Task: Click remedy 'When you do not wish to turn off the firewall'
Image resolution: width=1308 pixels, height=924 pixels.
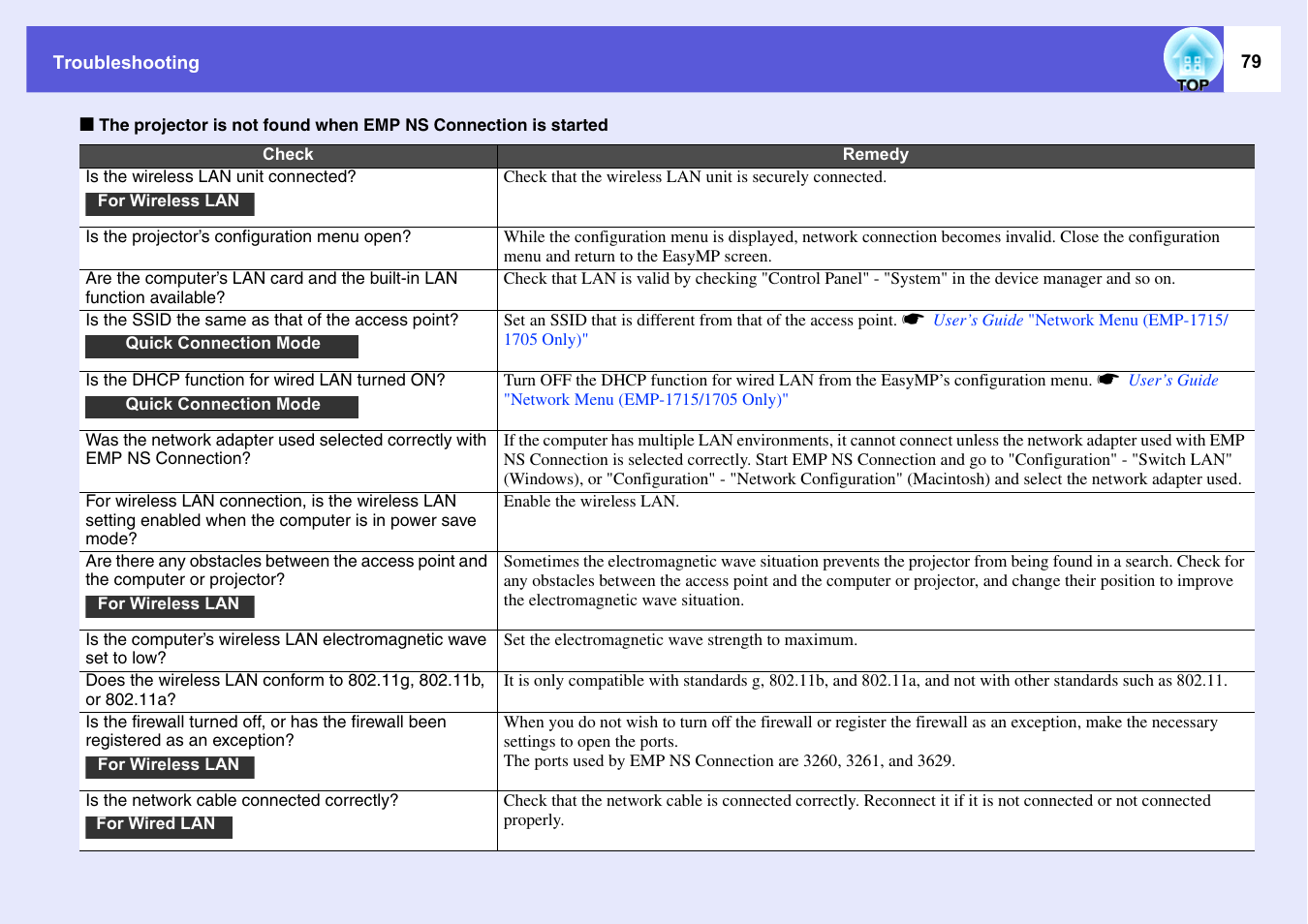Action: [860, 732]
